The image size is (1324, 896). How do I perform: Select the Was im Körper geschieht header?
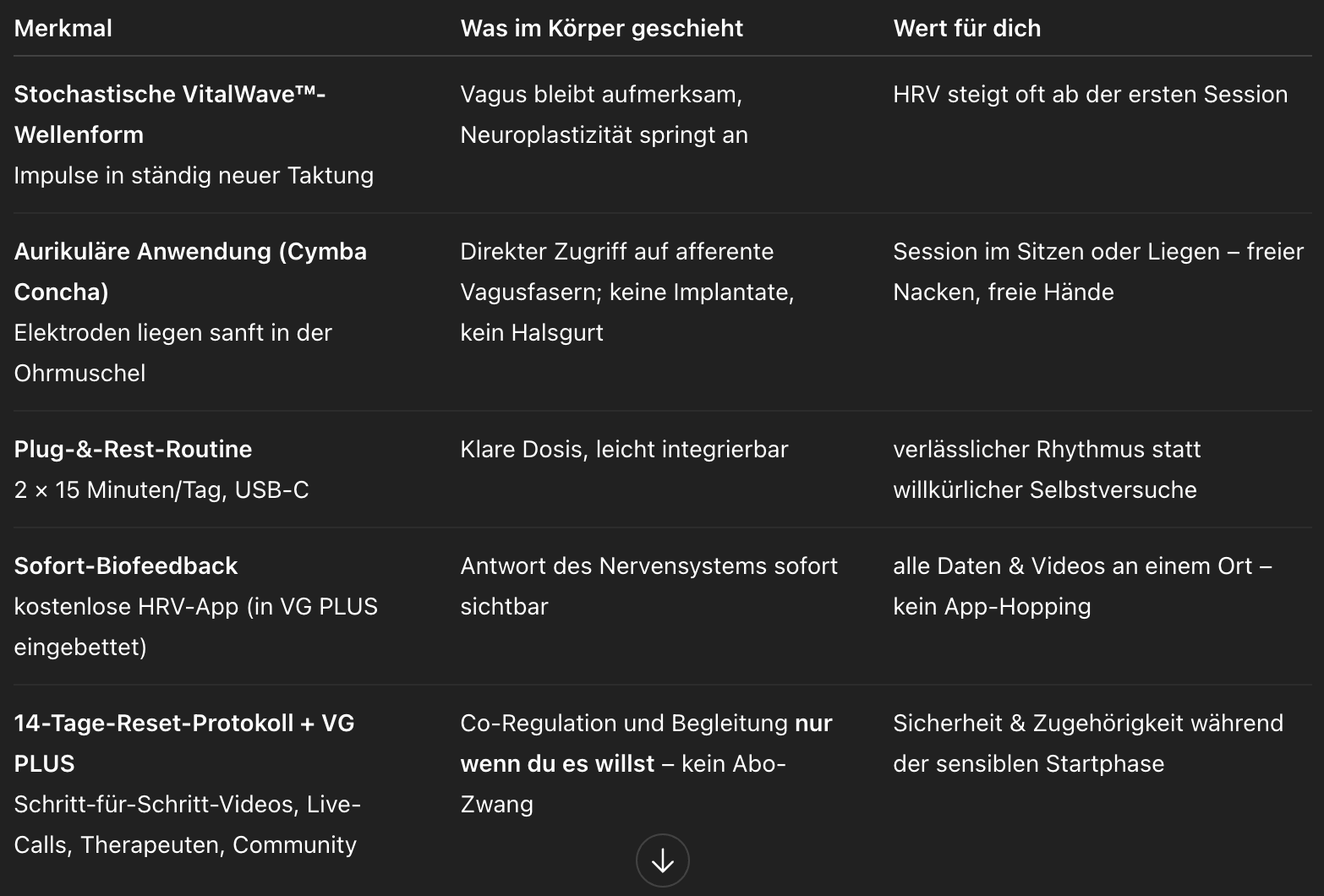[x=601, y=28]
